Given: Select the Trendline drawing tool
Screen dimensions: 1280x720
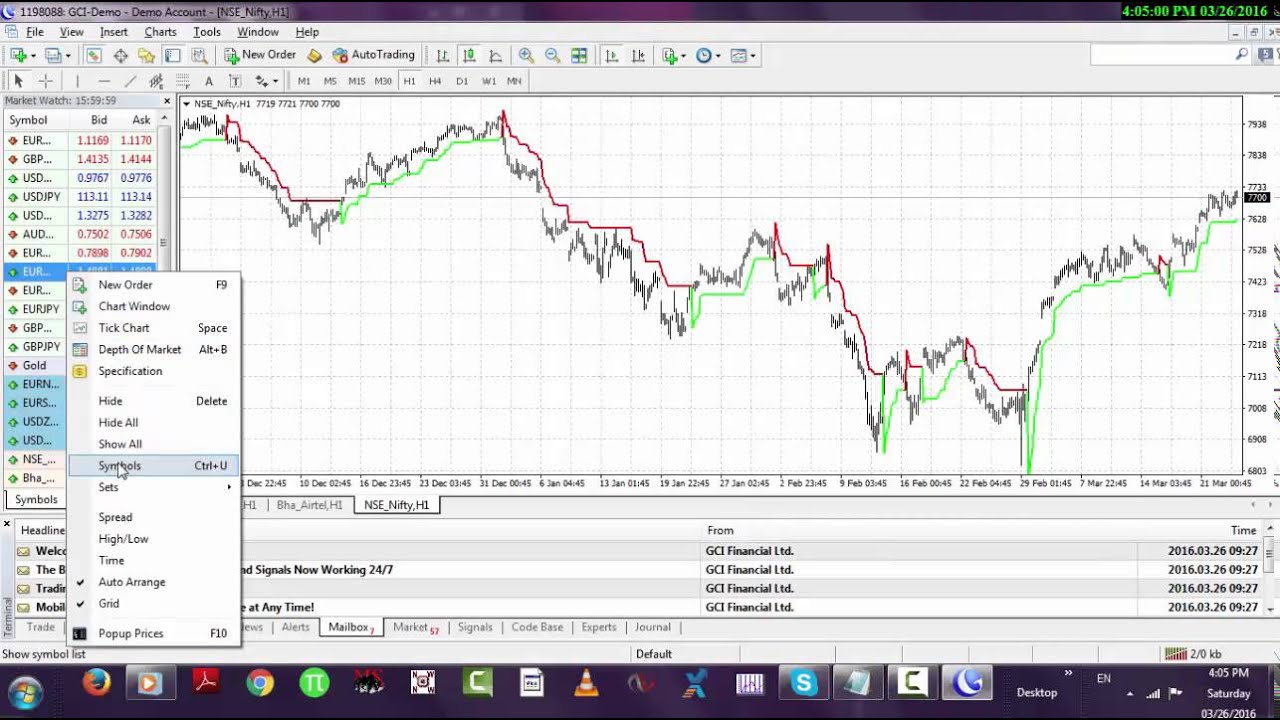Looking at the screenshot, I should pos(130,81).
